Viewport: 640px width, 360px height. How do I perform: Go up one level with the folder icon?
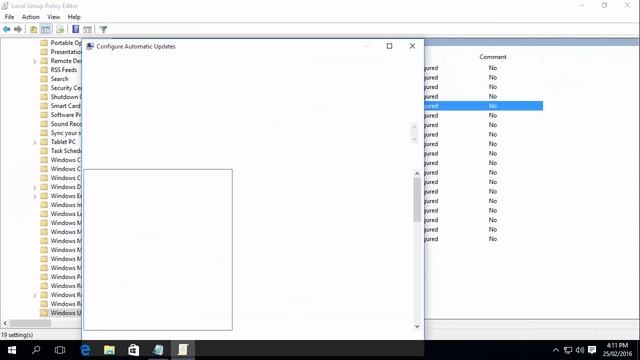click(x=33, y=29)
